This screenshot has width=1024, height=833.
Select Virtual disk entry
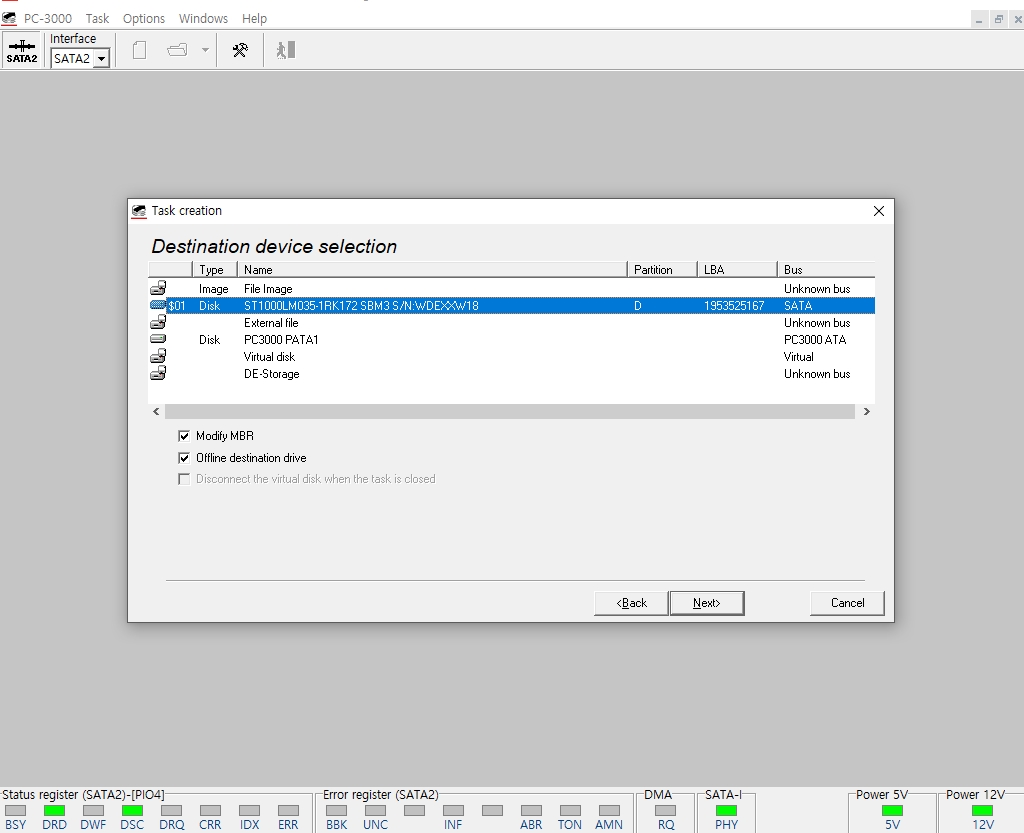[511, 356]
